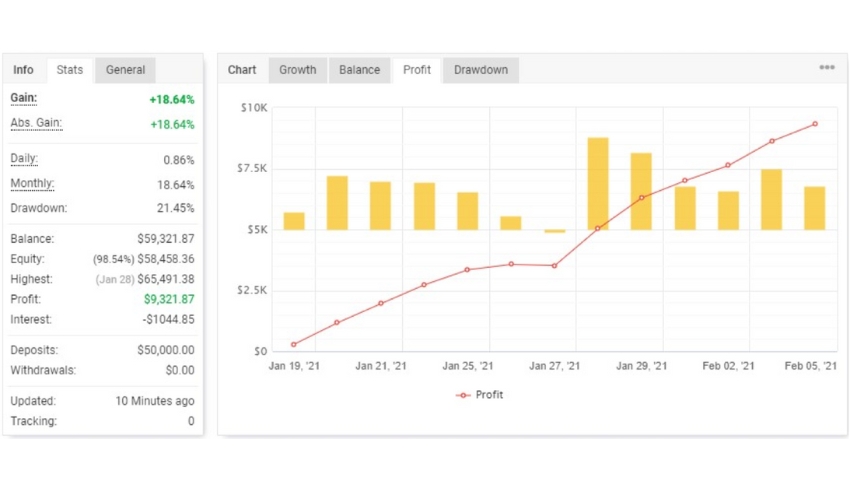Click the first data point on profit line

(x=293, y=344)
